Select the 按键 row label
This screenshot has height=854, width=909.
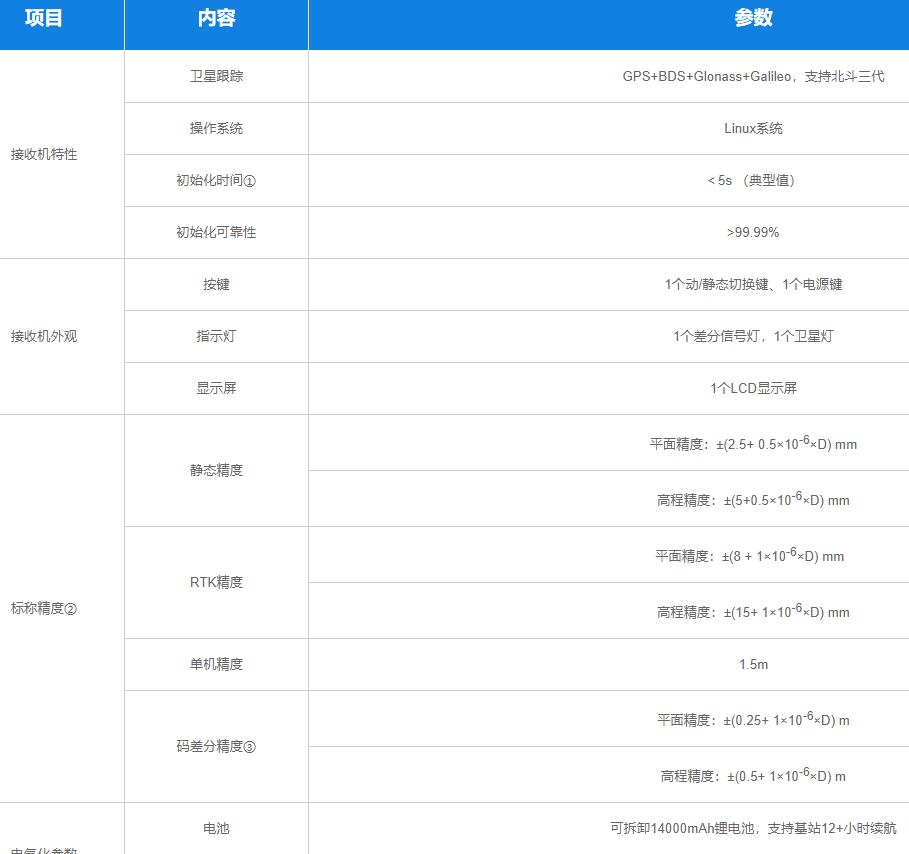pyautogui.click(x=216, y=284)
